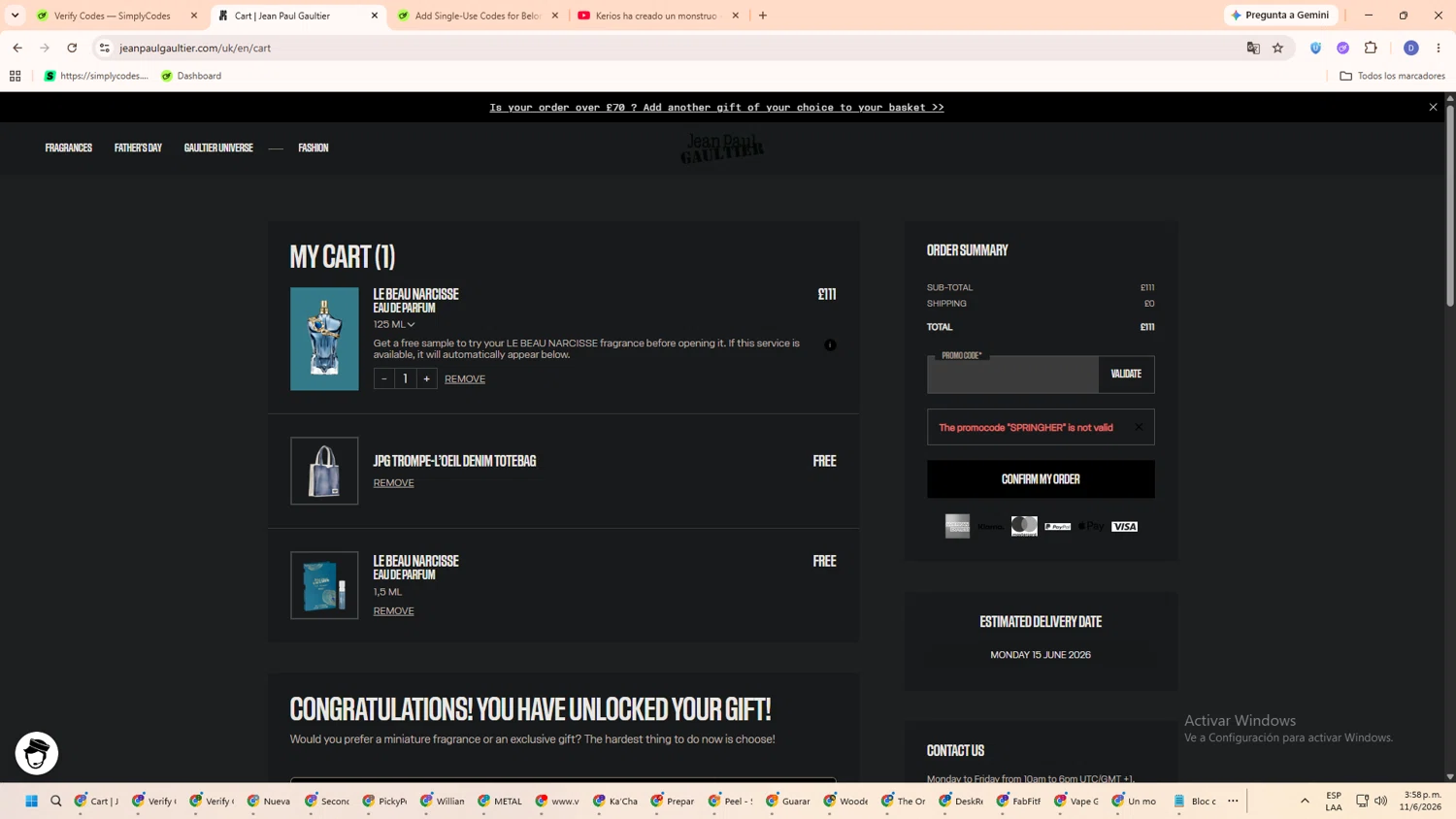Click Pregunta a Gemini button
Viewport: 1456px width, 819px height.
tap(1281, 16)
